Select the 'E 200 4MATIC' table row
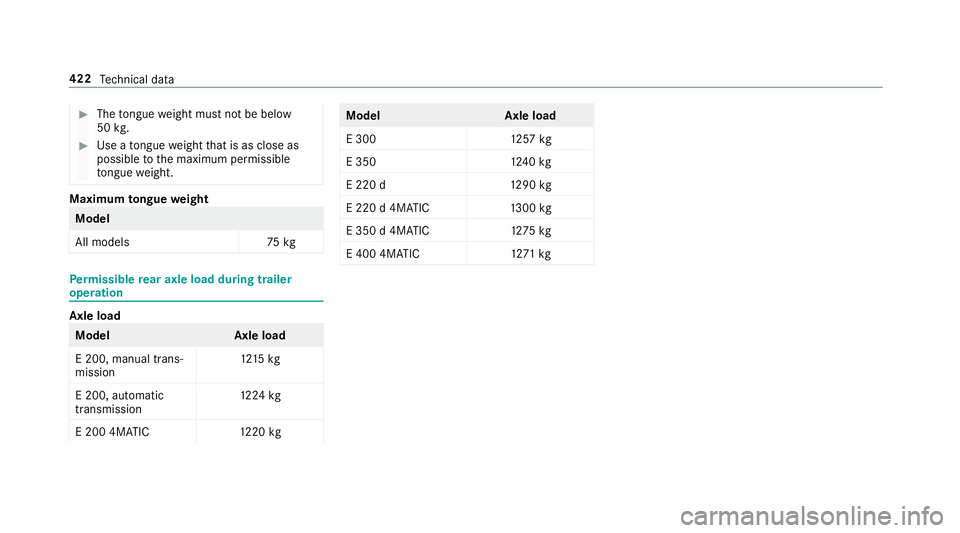This screenshot has width=960, height=533. (196, 431)
